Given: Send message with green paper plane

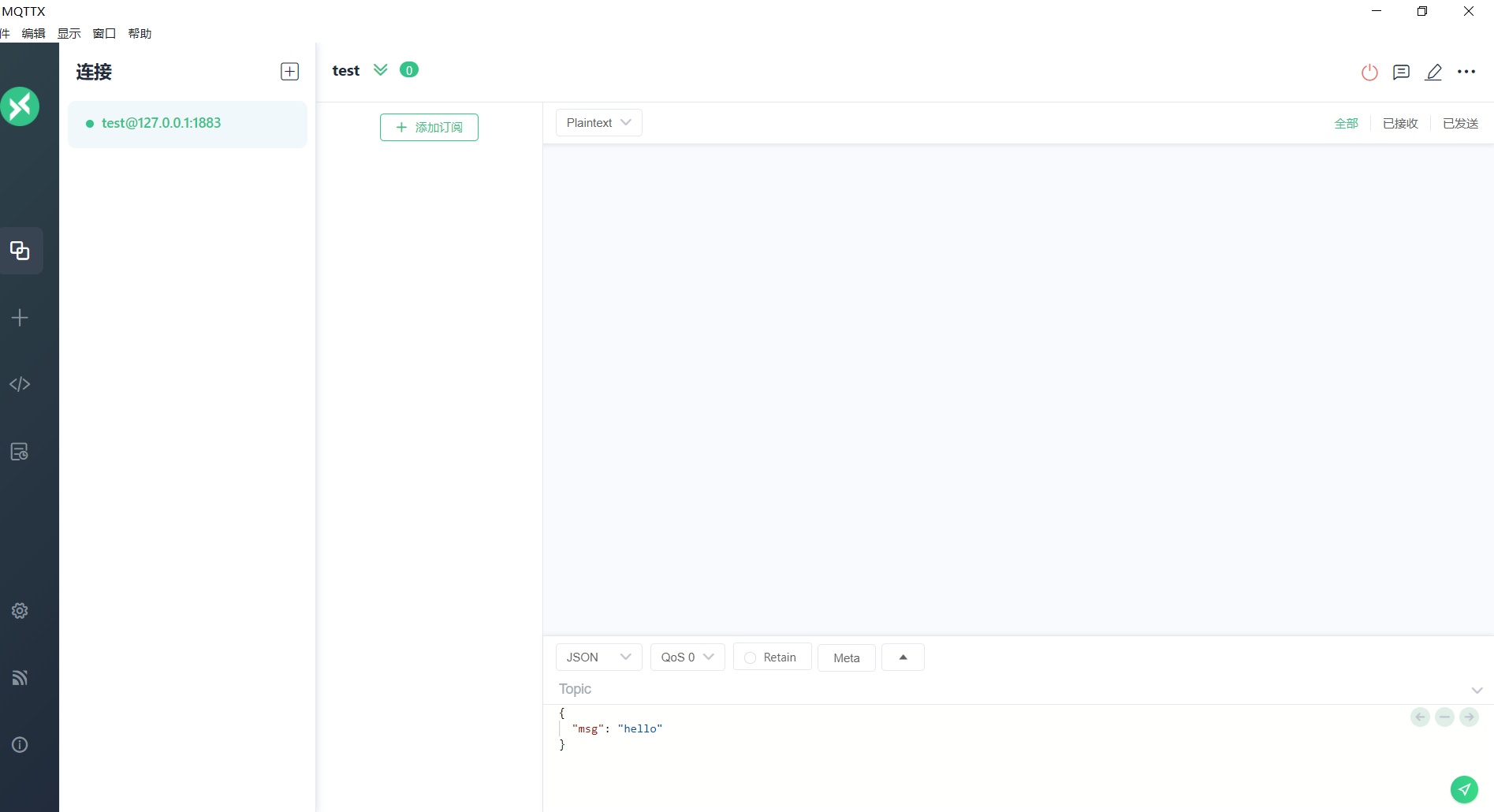Looking at the screenshot, I should (1464, 789).
